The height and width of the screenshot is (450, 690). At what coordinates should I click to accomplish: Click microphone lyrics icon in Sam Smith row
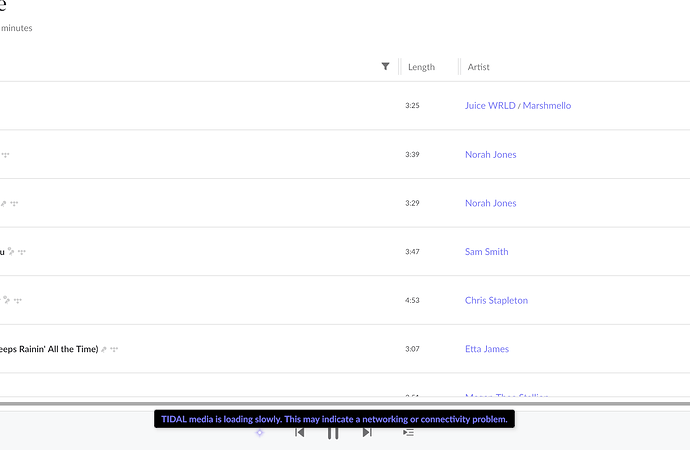pos(11,252)
